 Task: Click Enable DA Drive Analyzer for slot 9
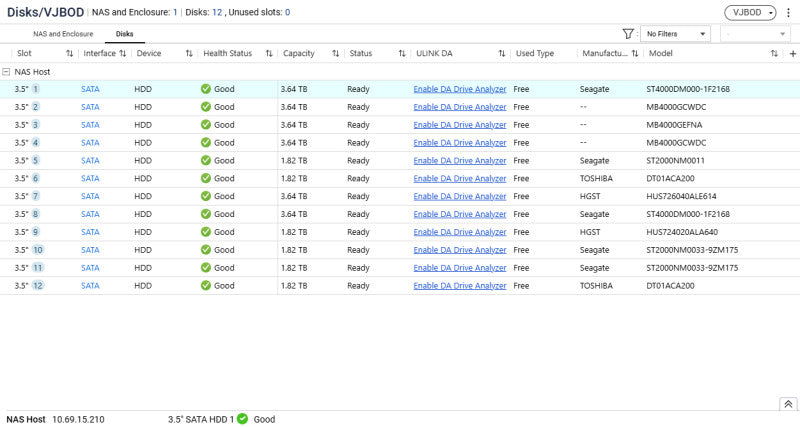click(460, 232)
